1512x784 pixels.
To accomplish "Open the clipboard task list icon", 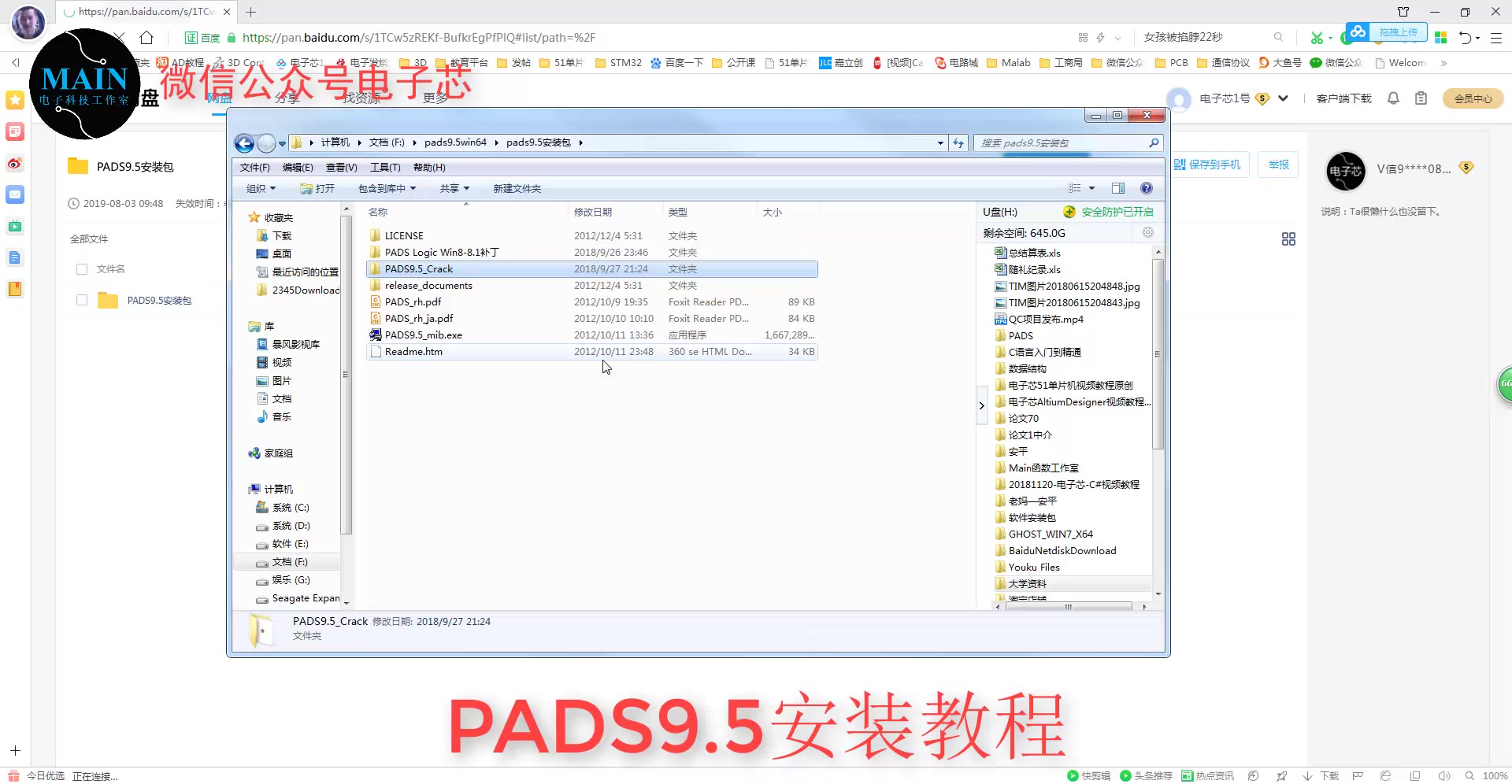I will point(1421,98).
